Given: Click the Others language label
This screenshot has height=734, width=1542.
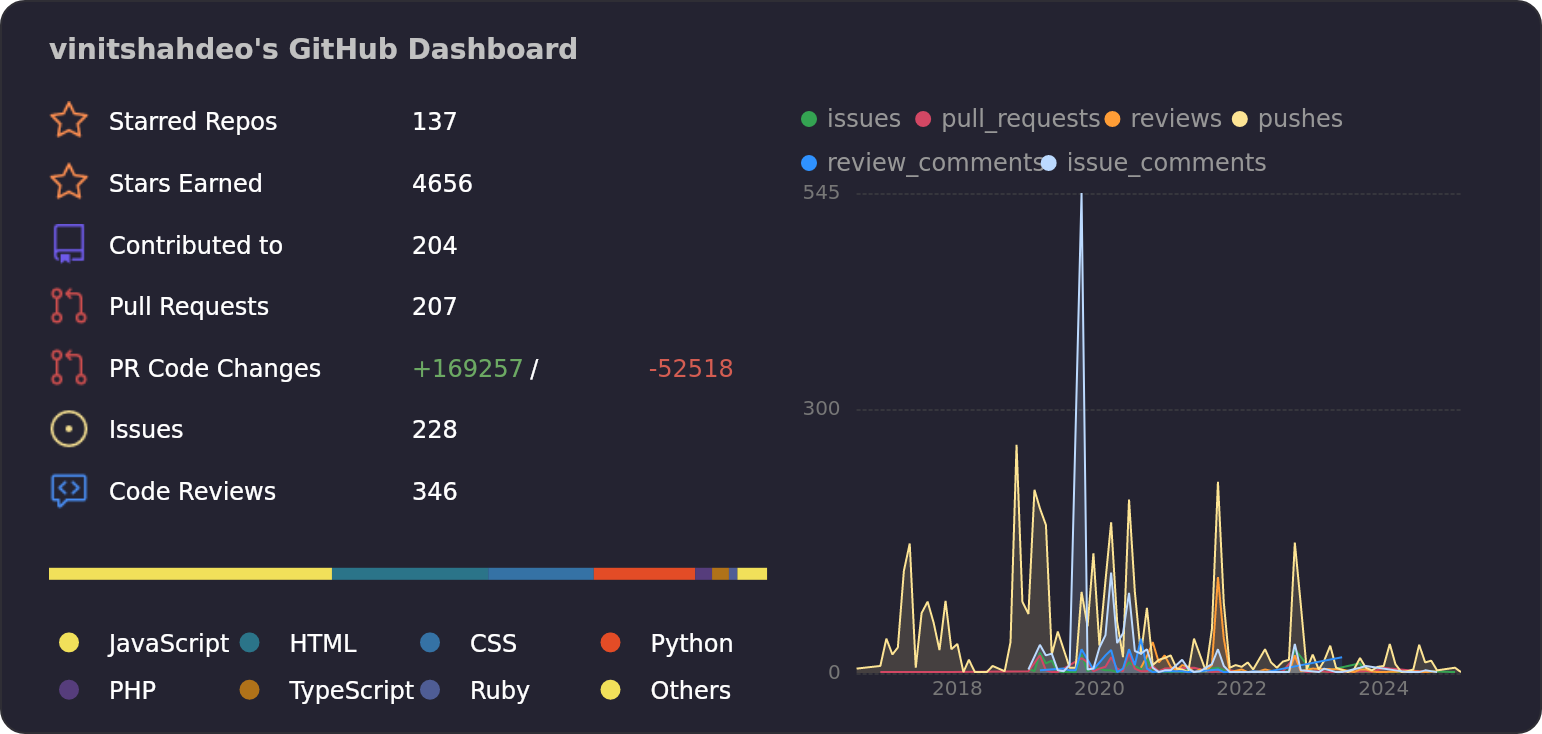Looking at the screenshot, I should 690,691.
